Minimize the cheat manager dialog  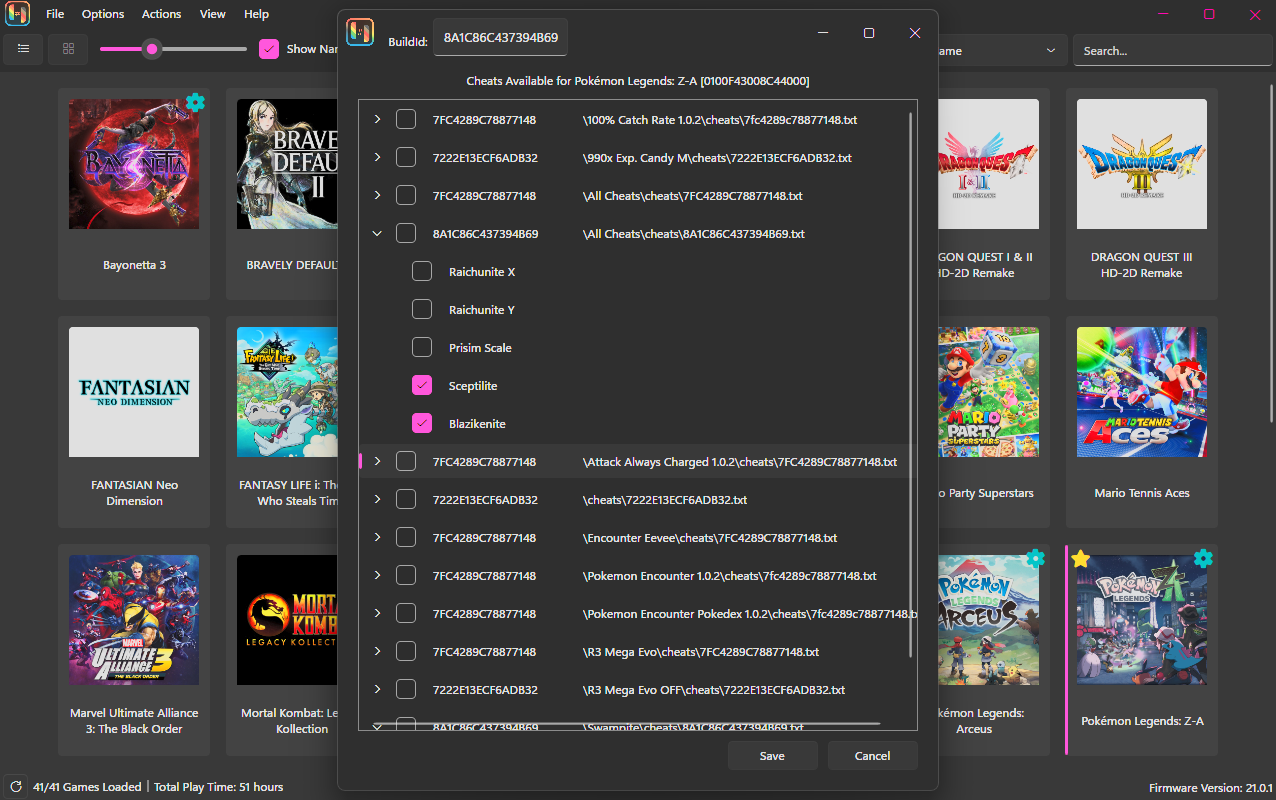tap(823, 33)
